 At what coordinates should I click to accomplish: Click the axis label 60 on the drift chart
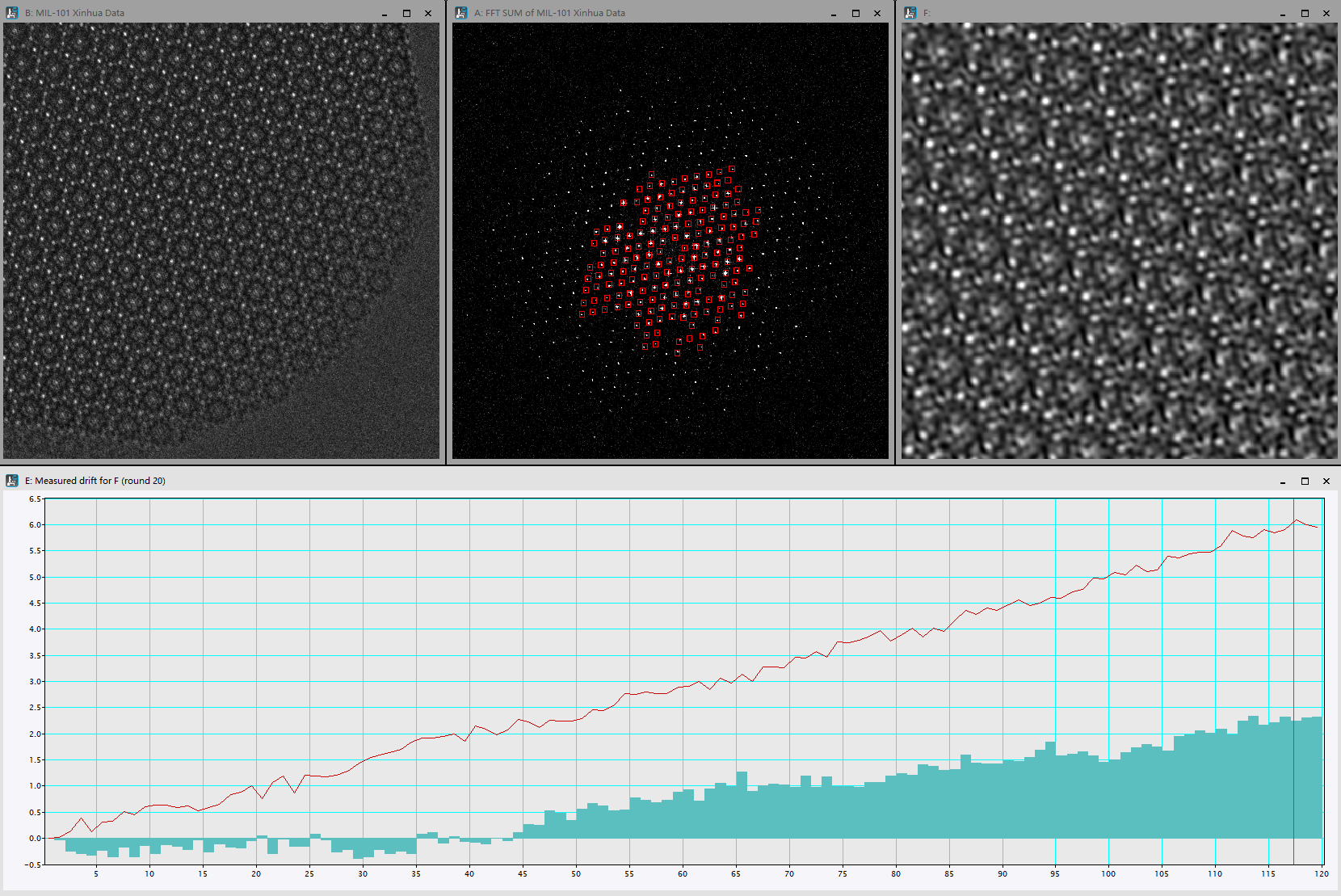click(x=683, y=874)
